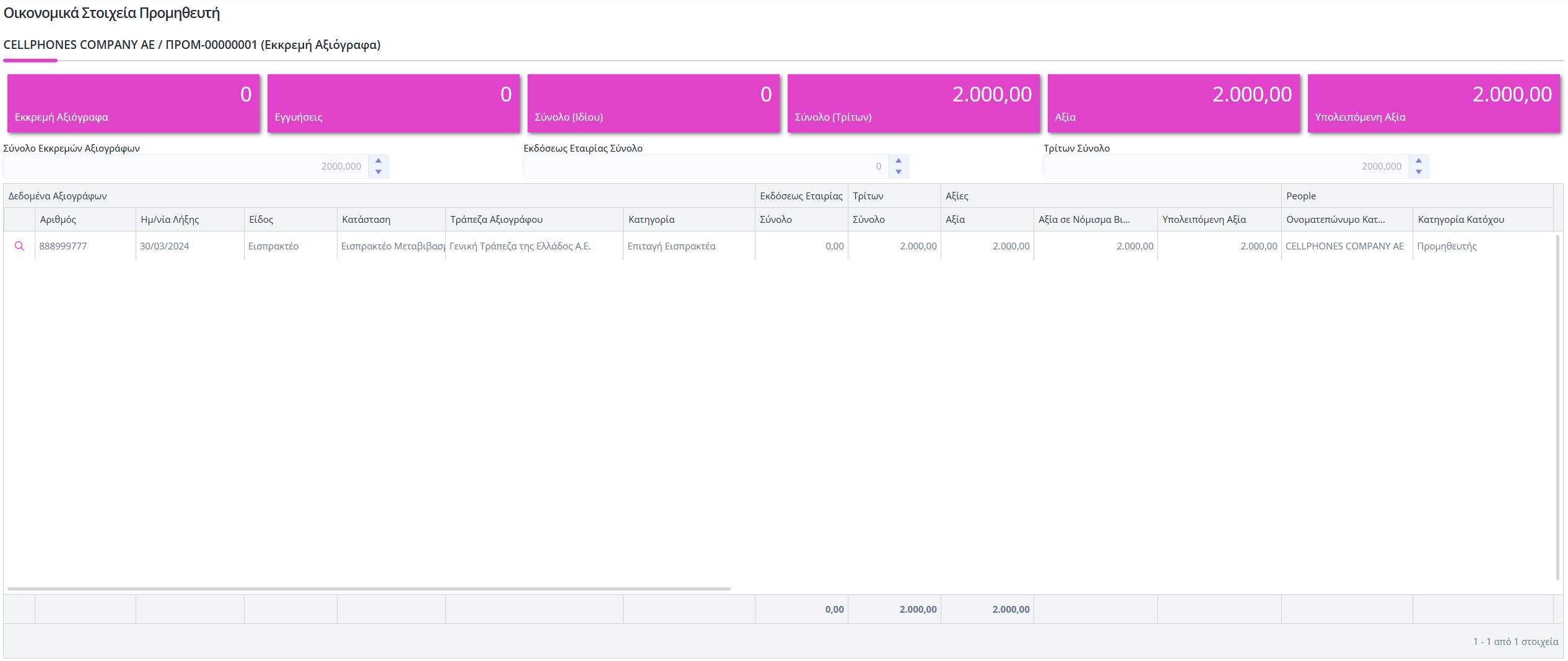
Task: Select Γενική Τράπεζα της Ελλάδος Α.Ε. cell
Action: click(x=534, y=246)
